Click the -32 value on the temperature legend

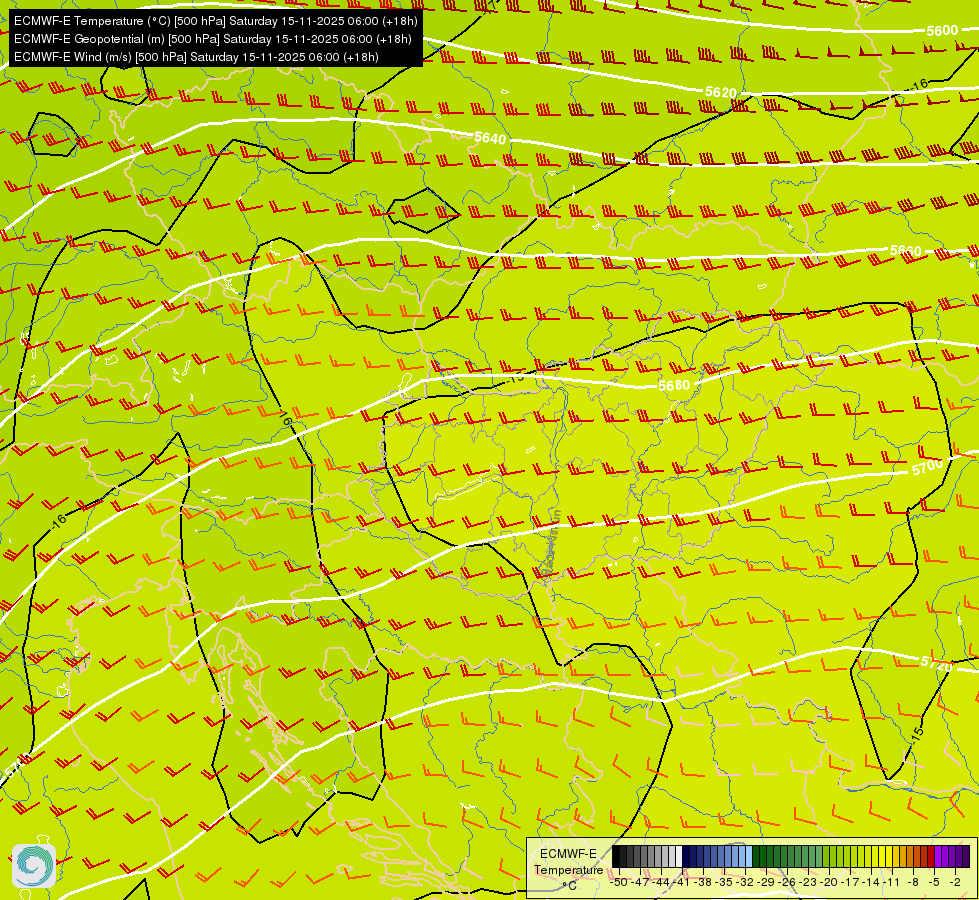pos(745,882)
